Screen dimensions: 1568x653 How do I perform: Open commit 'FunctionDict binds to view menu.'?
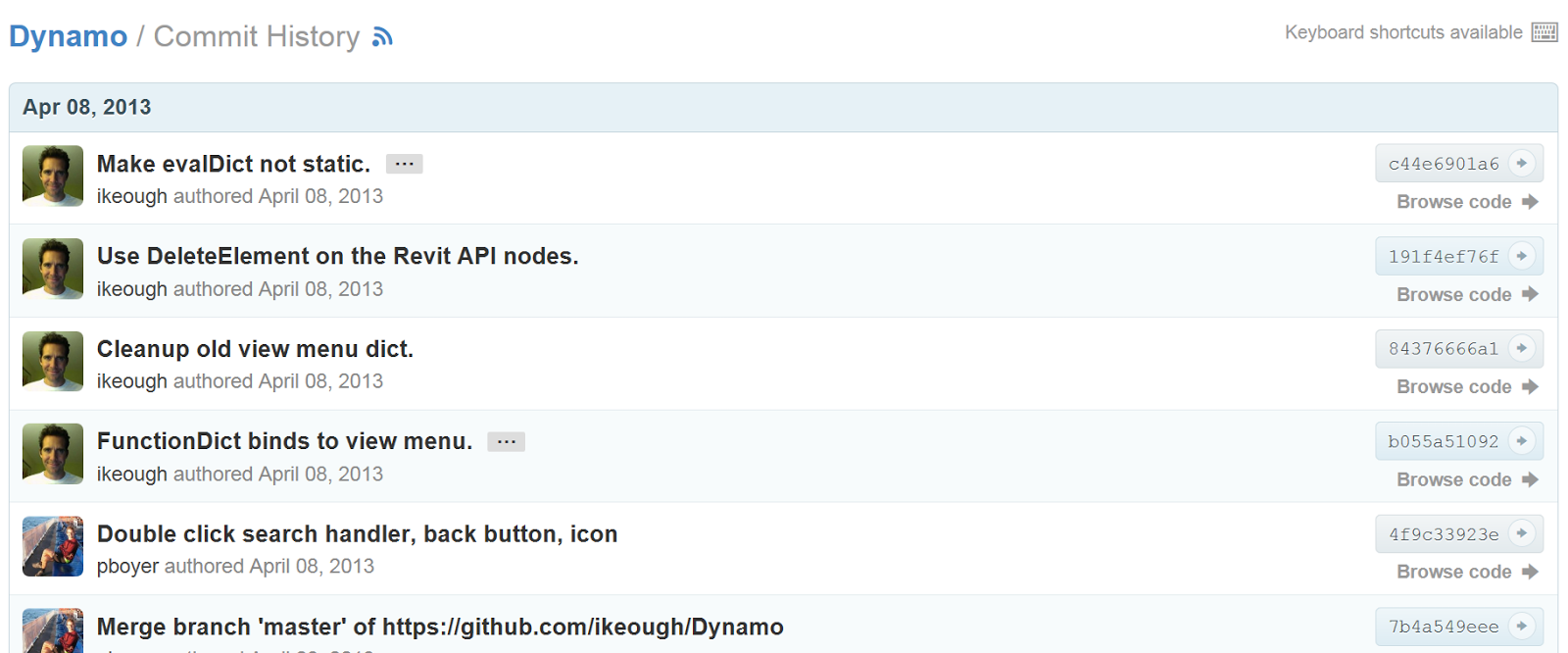click(284, 441)
